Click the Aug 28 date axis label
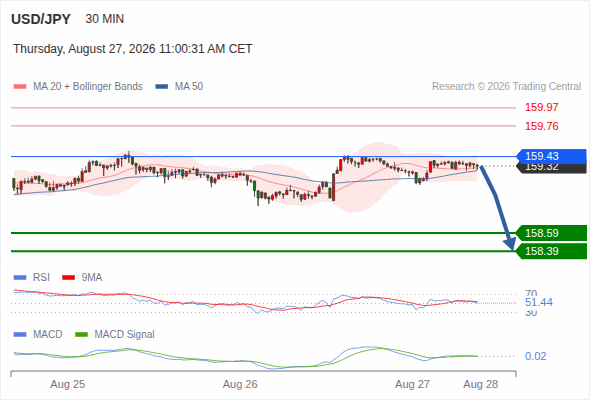 [x=481, y=384]
